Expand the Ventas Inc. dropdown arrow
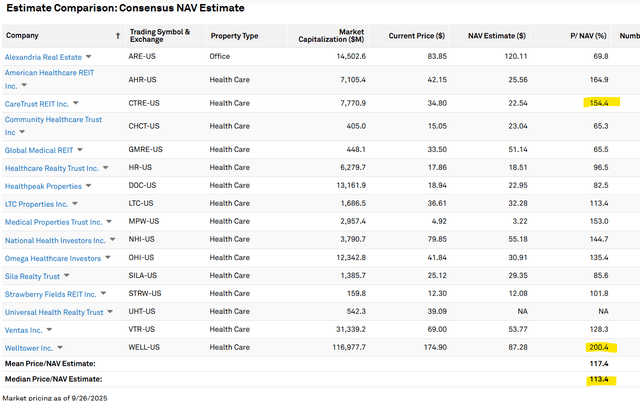The width and height of the screenshot is (640, 401). click(50, 330)
